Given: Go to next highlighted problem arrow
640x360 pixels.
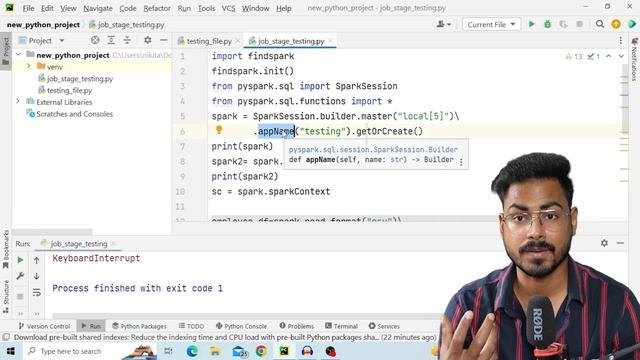Looking at the screenshot, I should 621,56.
